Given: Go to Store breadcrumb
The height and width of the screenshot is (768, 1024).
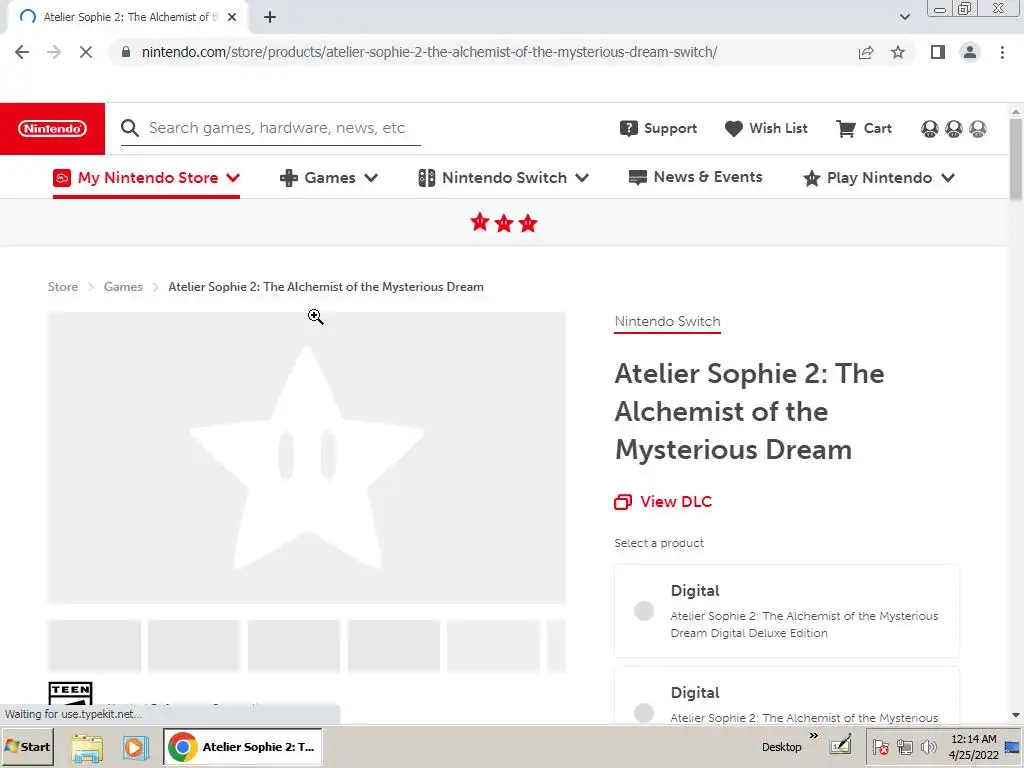Looking at the screenshot, I should (x=63, y=287).
